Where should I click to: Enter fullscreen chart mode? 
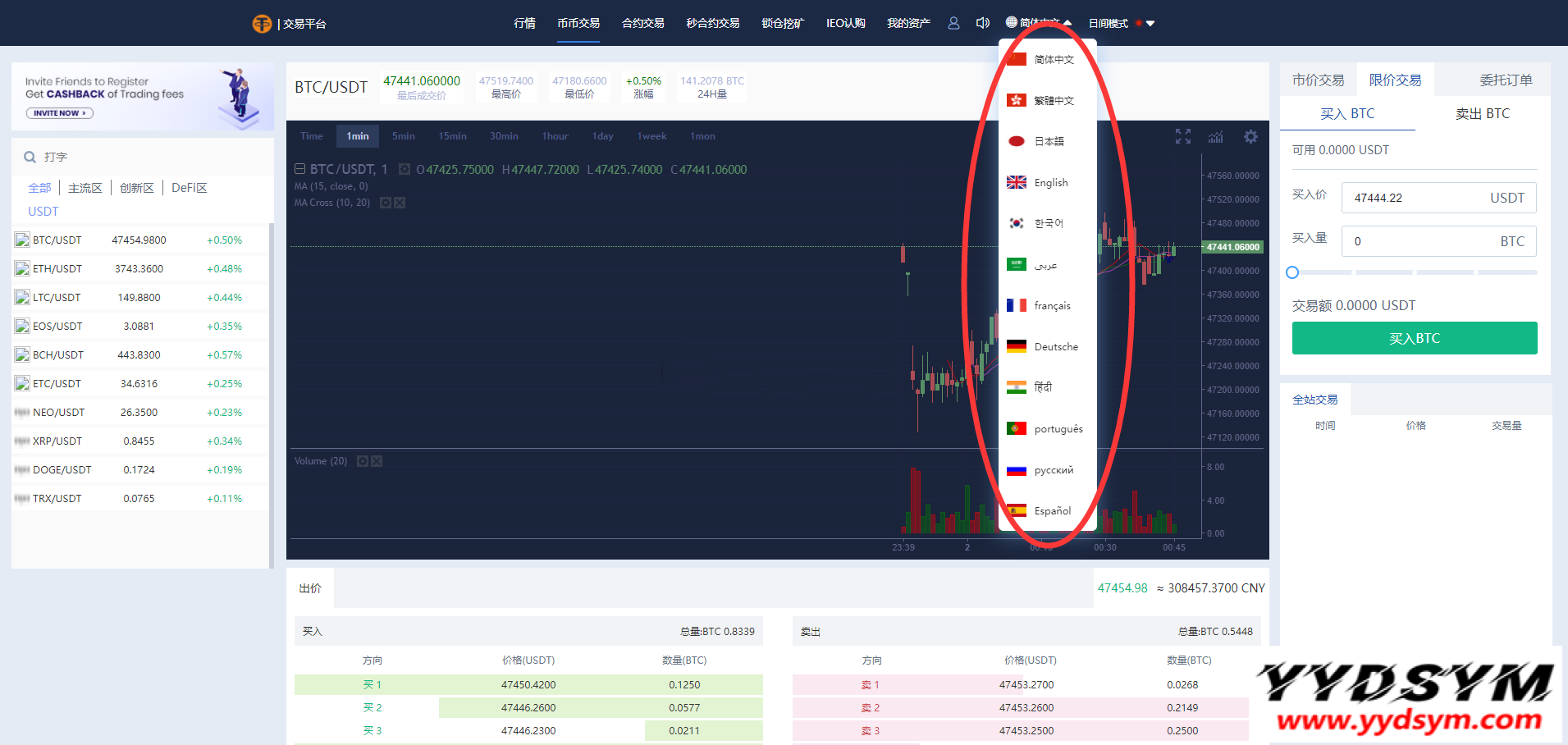1182,136
